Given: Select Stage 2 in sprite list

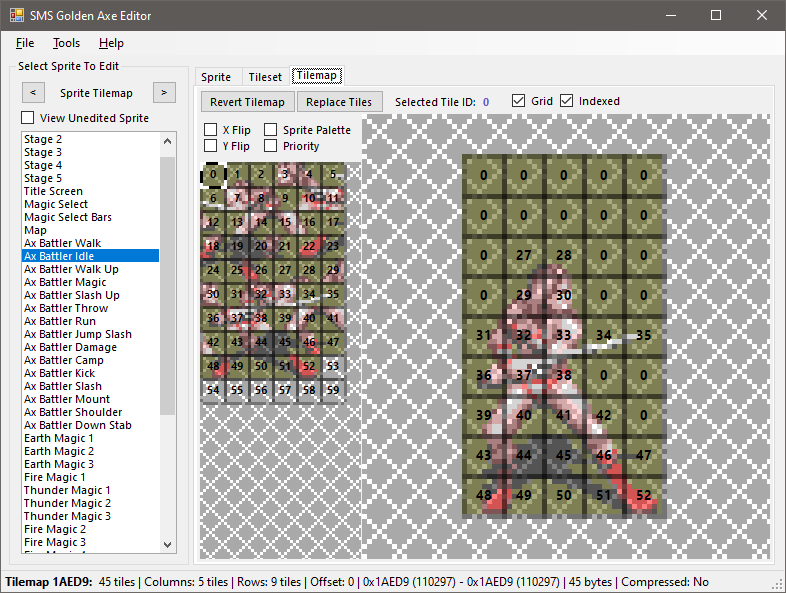Looking at the screenshot, I should click(90, 139).
